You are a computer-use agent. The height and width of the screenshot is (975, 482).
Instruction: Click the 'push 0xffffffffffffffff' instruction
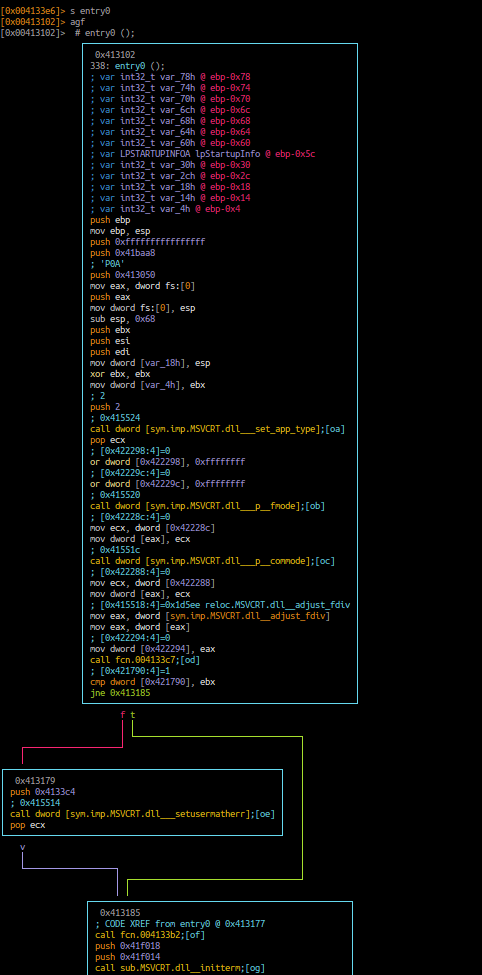tap(147, 241)
